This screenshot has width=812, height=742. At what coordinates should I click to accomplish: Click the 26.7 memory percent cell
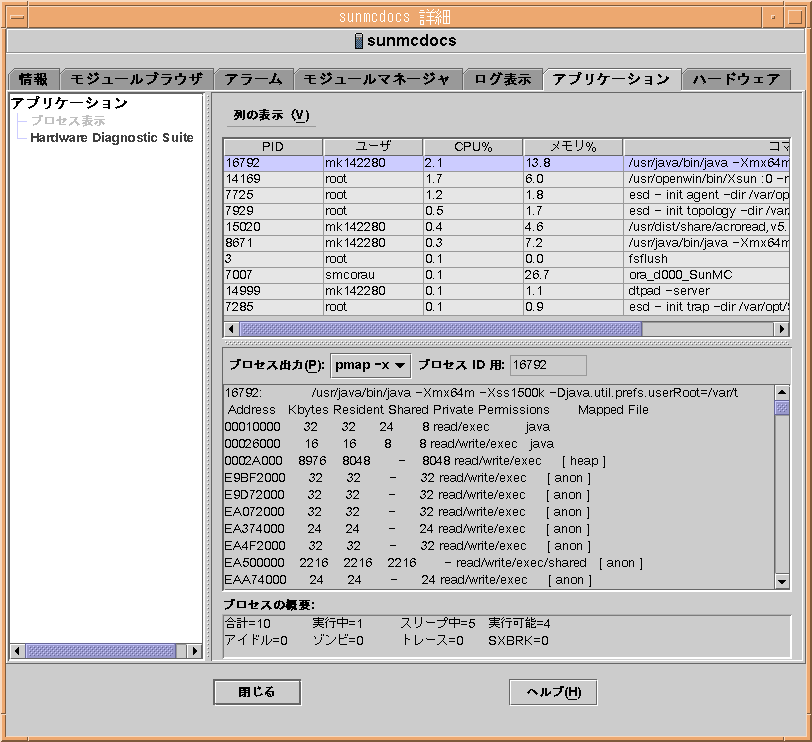[x=573, y=275]
